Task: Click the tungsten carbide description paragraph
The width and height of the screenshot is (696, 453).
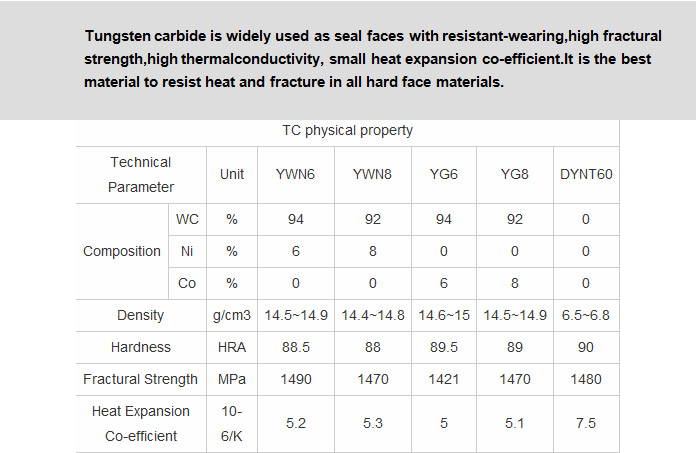Action: point(368,60)
